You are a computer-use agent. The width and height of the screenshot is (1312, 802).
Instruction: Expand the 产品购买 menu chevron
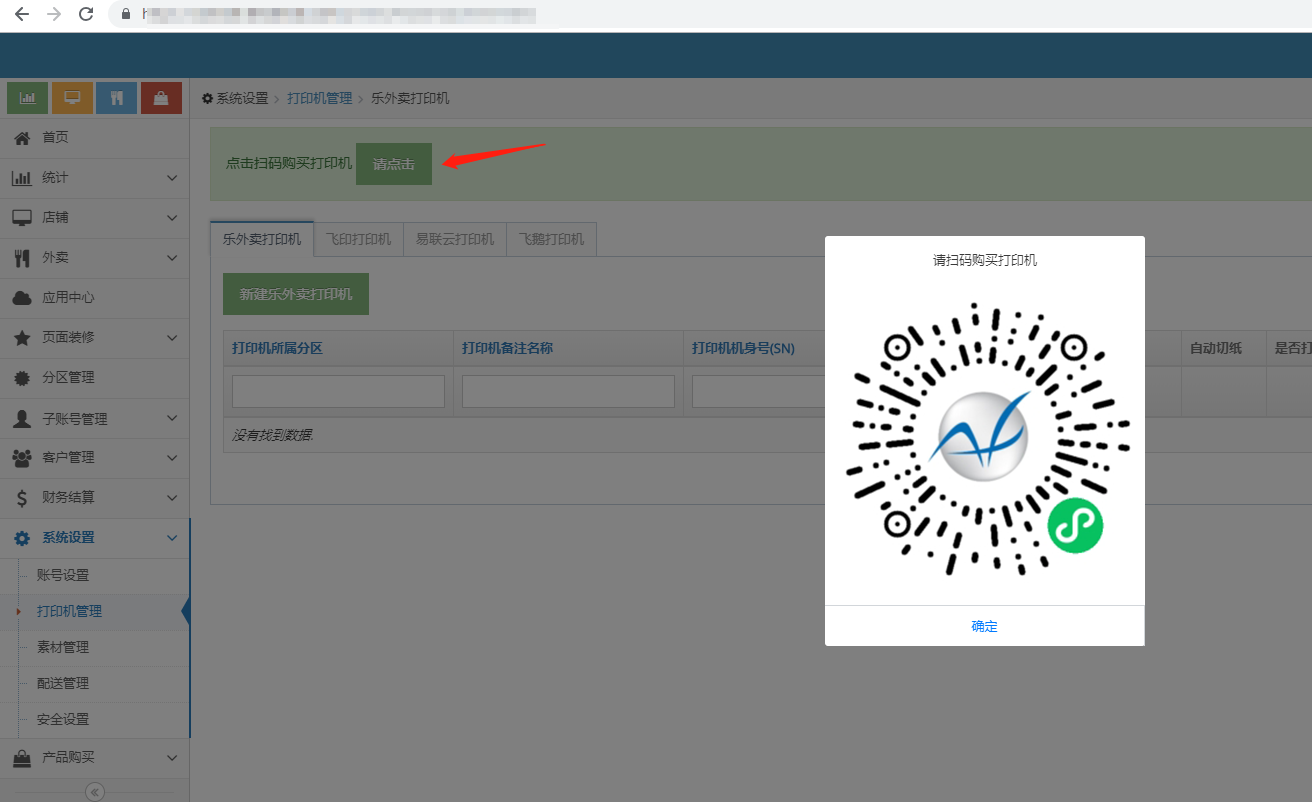(172, 758)
